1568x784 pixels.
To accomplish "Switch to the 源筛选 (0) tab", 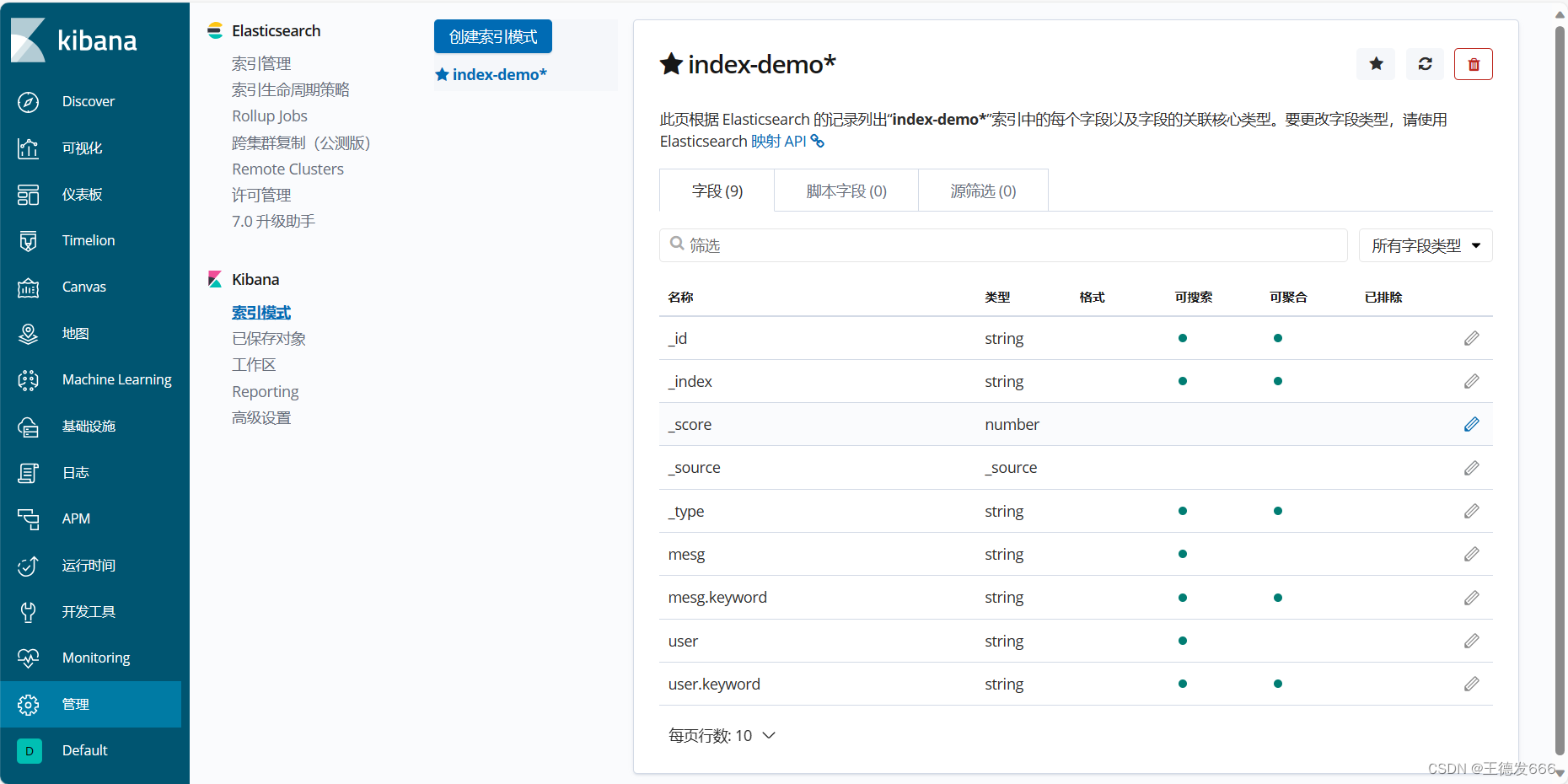I will 983,191.
